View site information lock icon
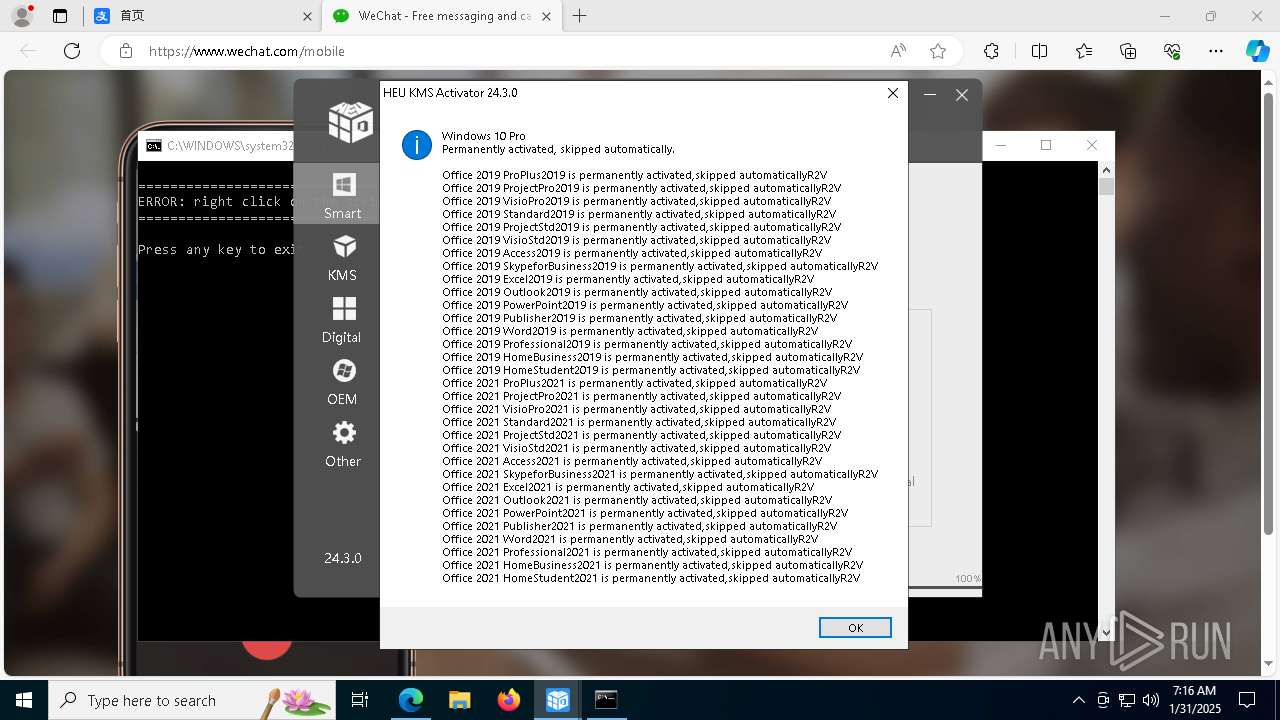Screen dimensions: 1280x720 [125, 51]
